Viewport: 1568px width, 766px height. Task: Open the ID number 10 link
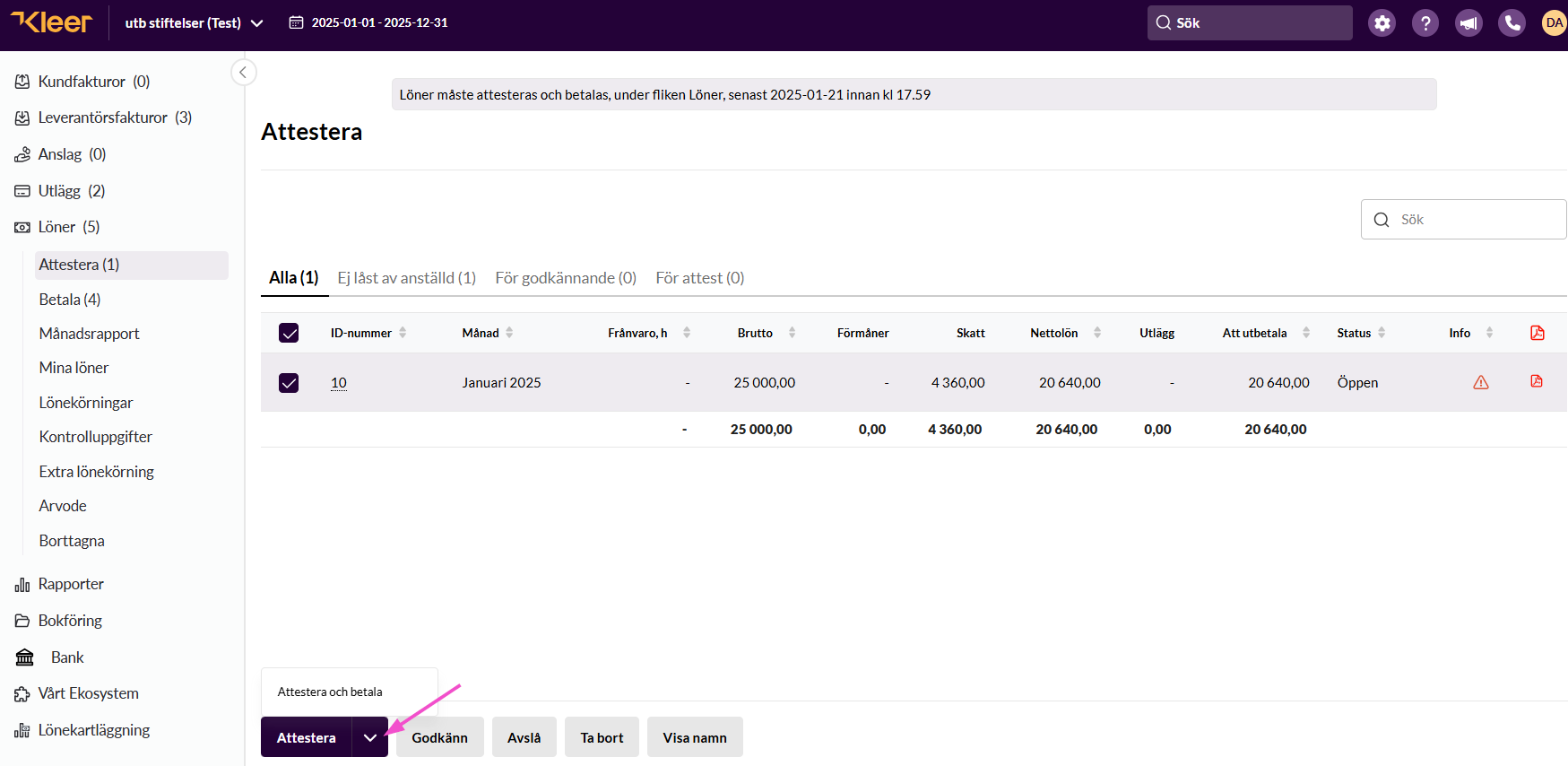pos(339,383)
